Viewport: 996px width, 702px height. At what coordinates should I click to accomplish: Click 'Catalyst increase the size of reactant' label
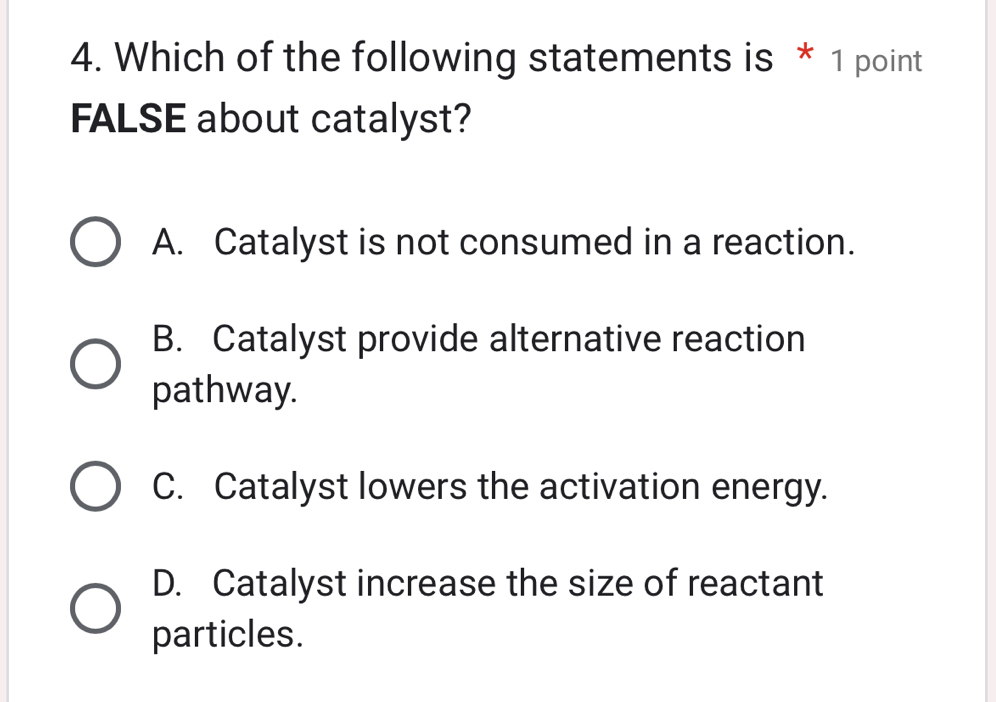click(518, 583)
